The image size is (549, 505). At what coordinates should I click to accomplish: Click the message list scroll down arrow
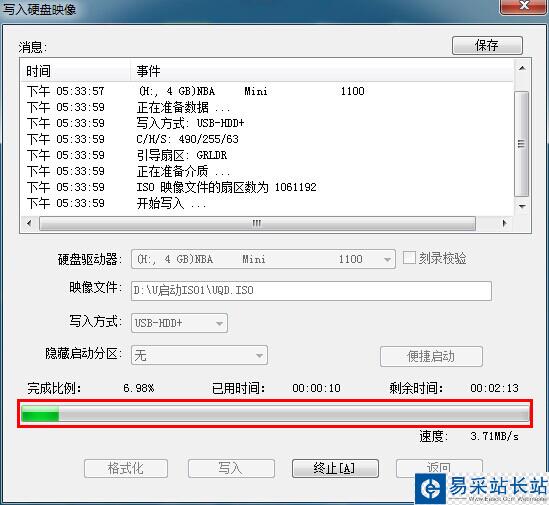pyautogui.click(x=522, y=207)
